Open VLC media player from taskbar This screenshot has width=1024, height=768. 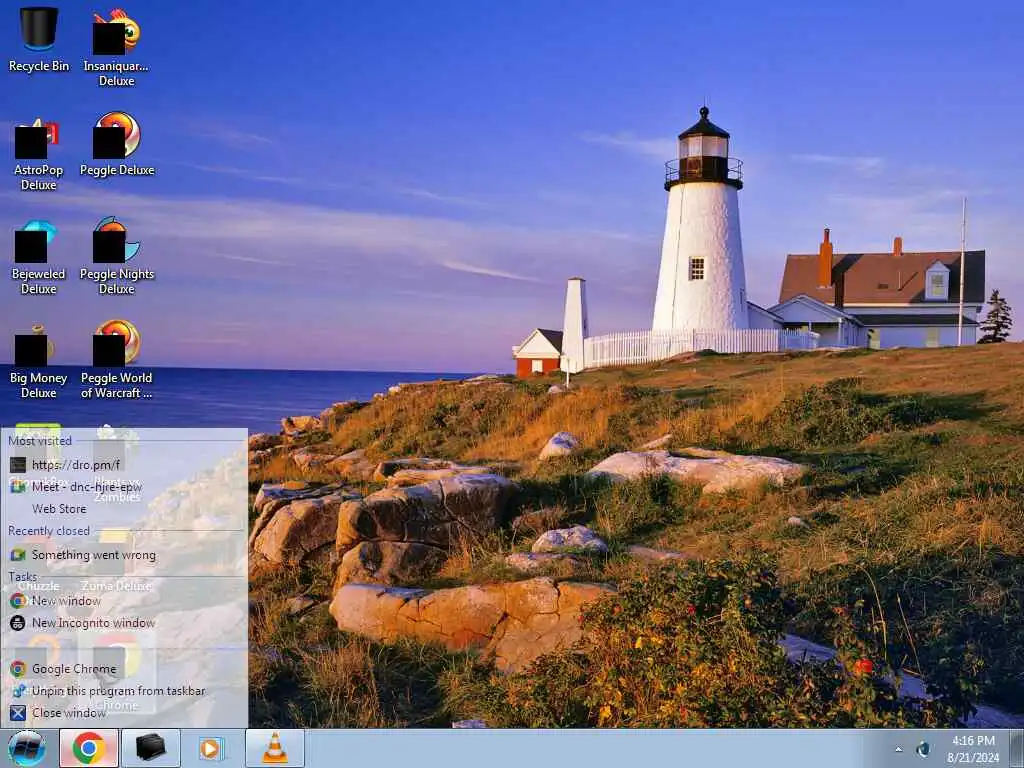pyautogui.click(x=274, y=748)
